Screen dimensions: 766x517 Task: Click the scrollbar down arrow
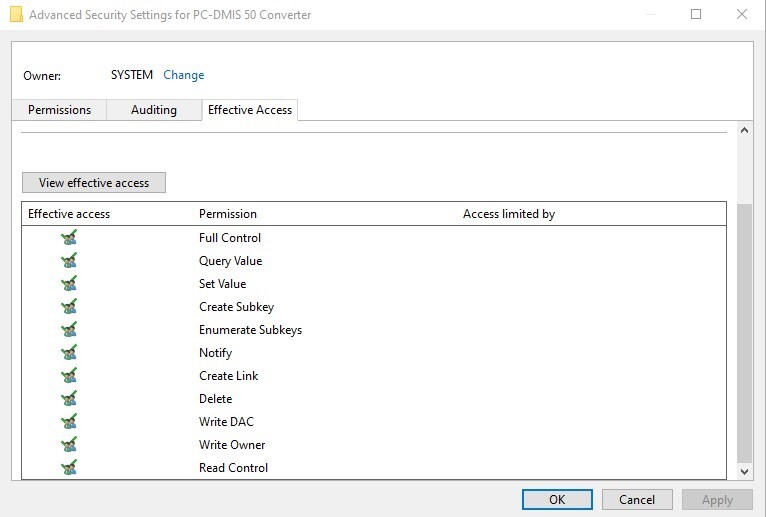coord(745,472)
